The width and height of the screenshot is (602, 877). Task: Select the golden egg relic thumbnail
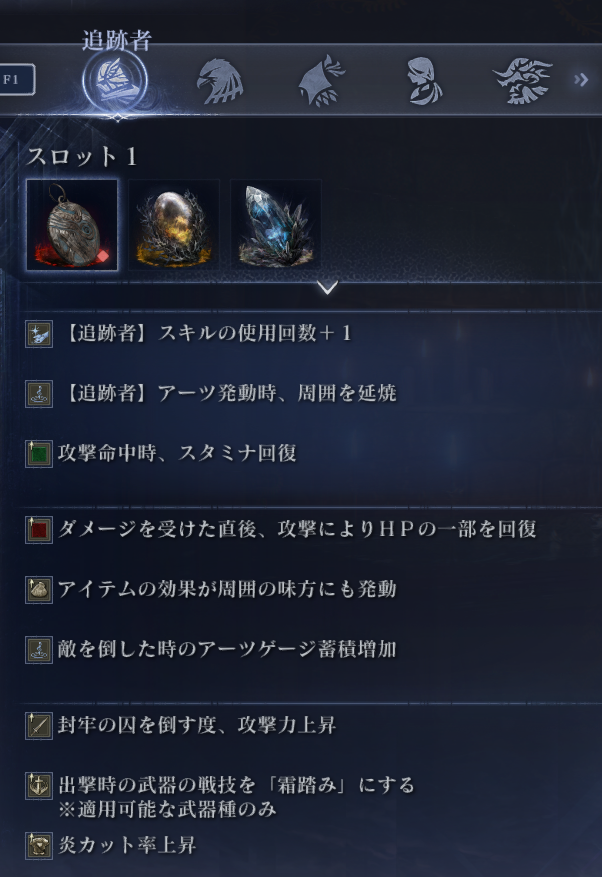(x=174, y=225)
